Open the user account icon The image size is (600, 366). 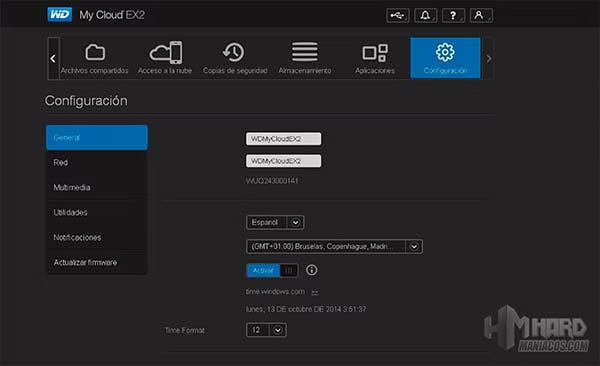(481, 16)
